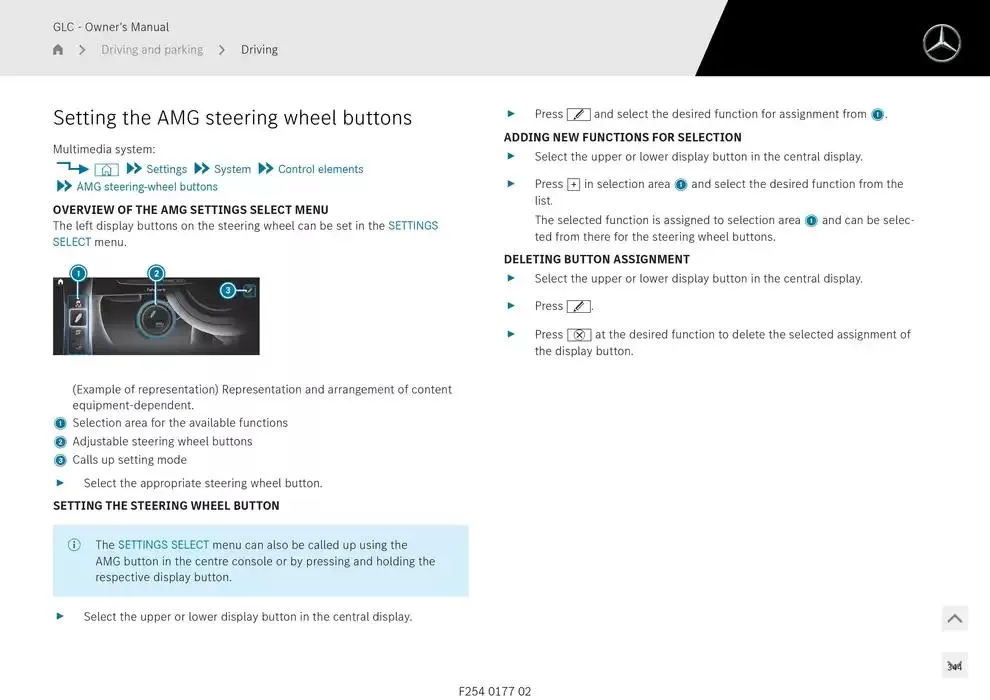990x700 pixels.
Task: Follow the System path link
Action: pyautogui.click(x=232, y=169)
